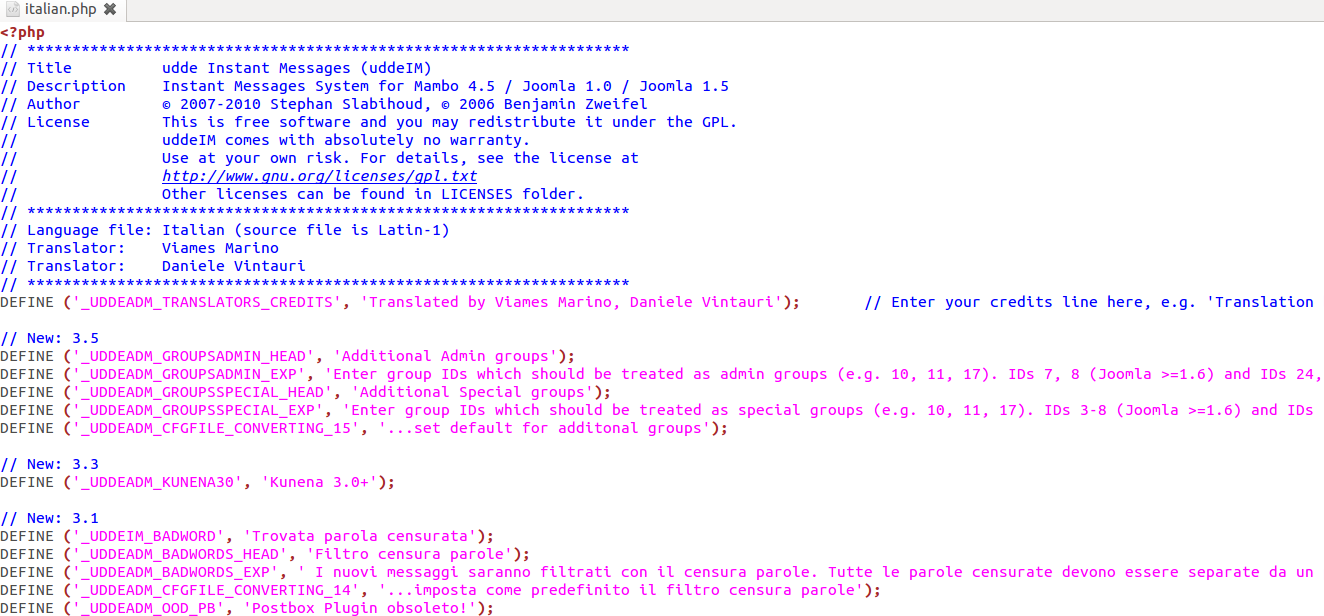This screenshot has width=1324, height=616.
Task: Select the italian.php document tab
Action: tap(60, 9)
